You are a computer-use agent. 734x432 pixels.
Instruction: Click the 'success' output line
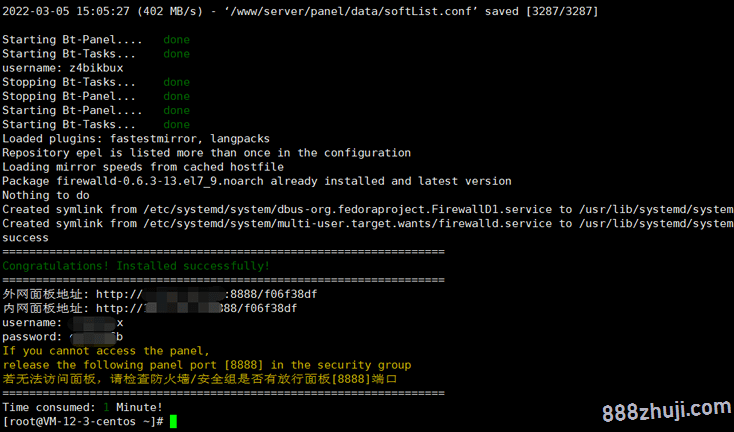pyautogui.click(x=25, y=238)
